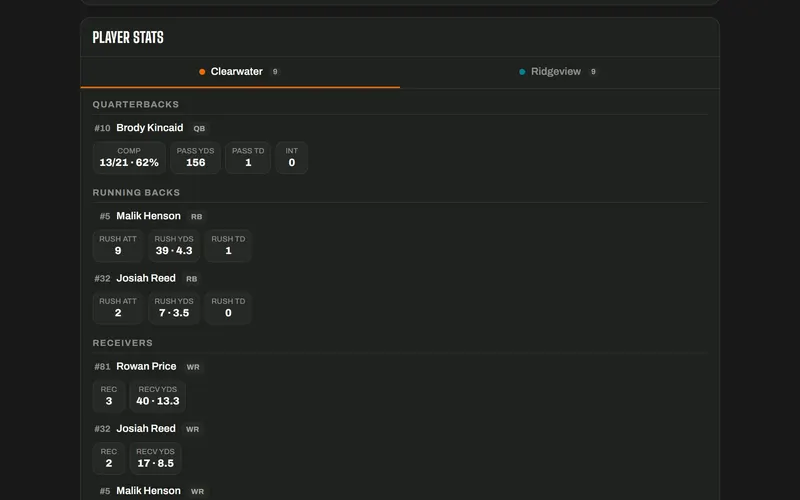This screenshot has width=800, height=500.
Task: Click the PASS YDS 156 stat box
Action: (195, 158)
